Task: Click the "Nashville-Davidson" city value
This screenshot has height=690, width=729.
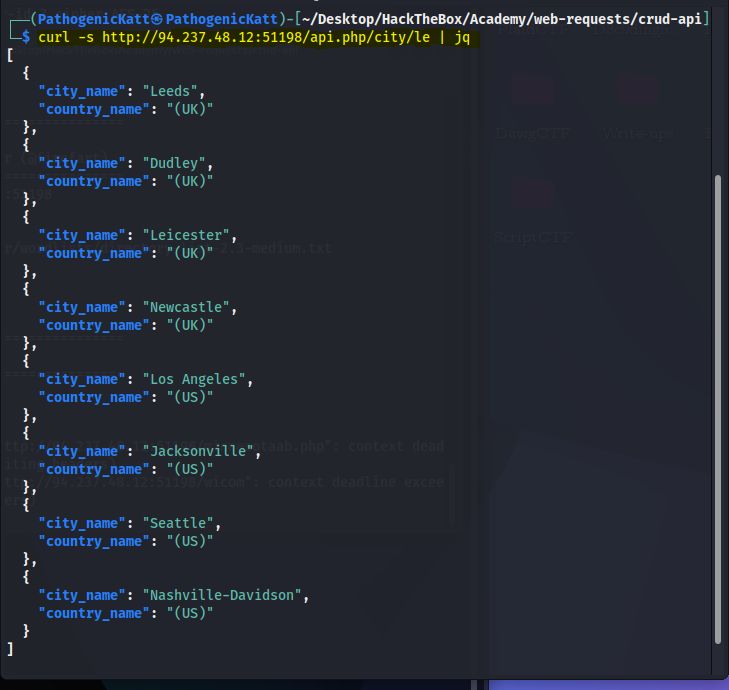Action: pos(222,595)
